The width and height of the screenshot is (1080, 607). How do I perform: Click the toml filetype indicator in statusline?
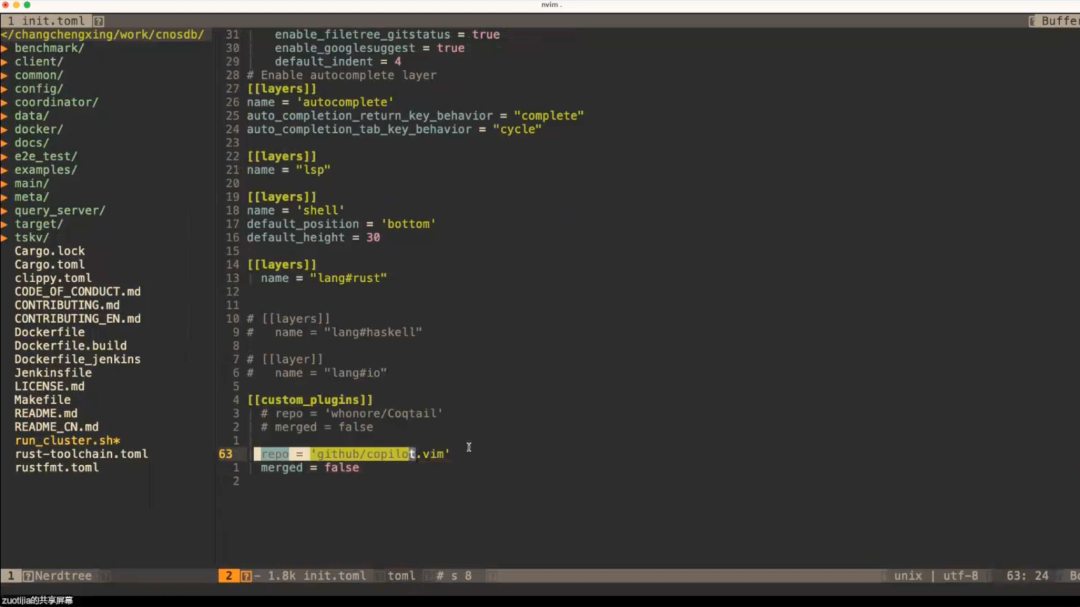pos(400,575)
